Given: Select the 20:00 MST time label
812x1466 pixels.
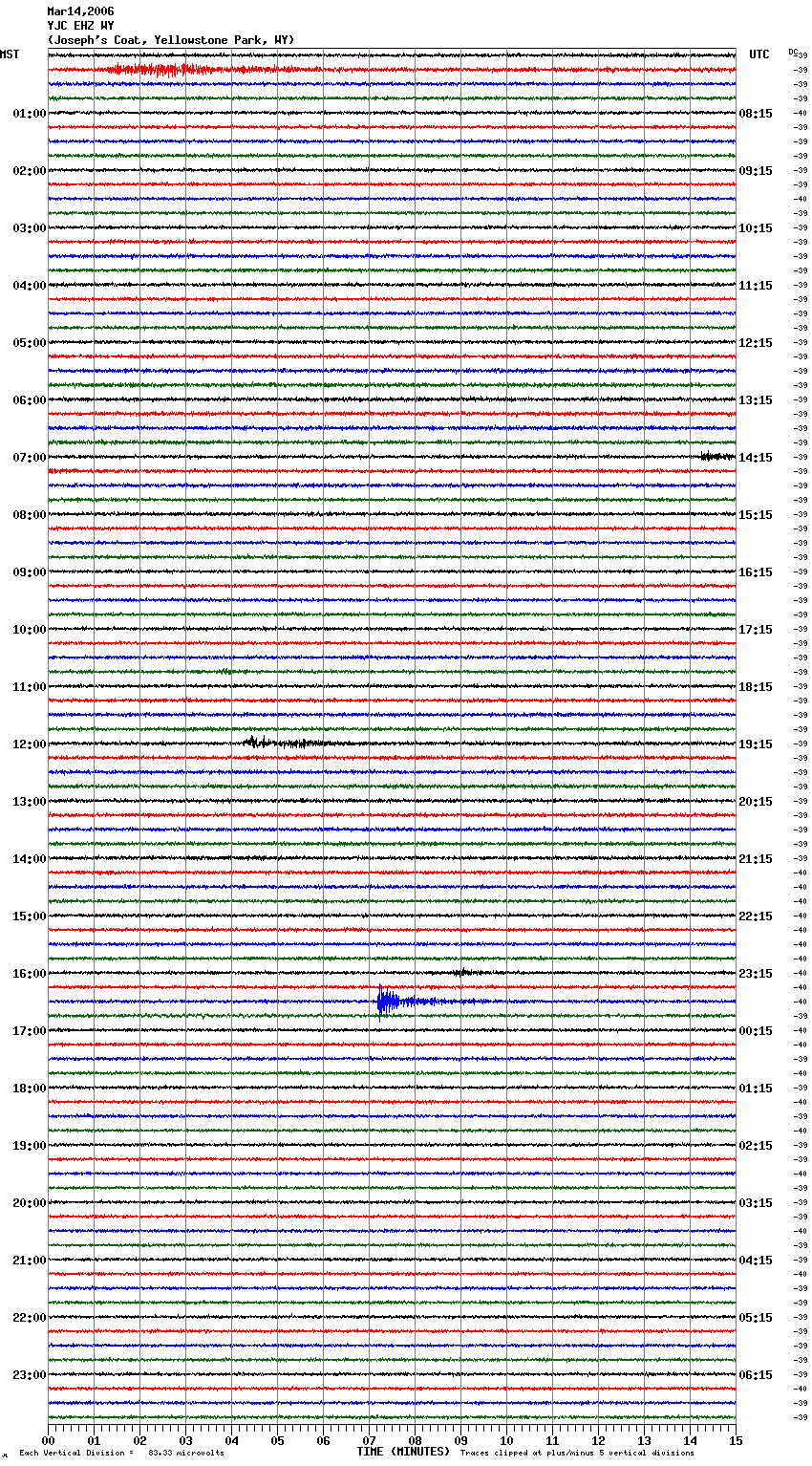Looking at the screenshot, I should pos(30,1203).
